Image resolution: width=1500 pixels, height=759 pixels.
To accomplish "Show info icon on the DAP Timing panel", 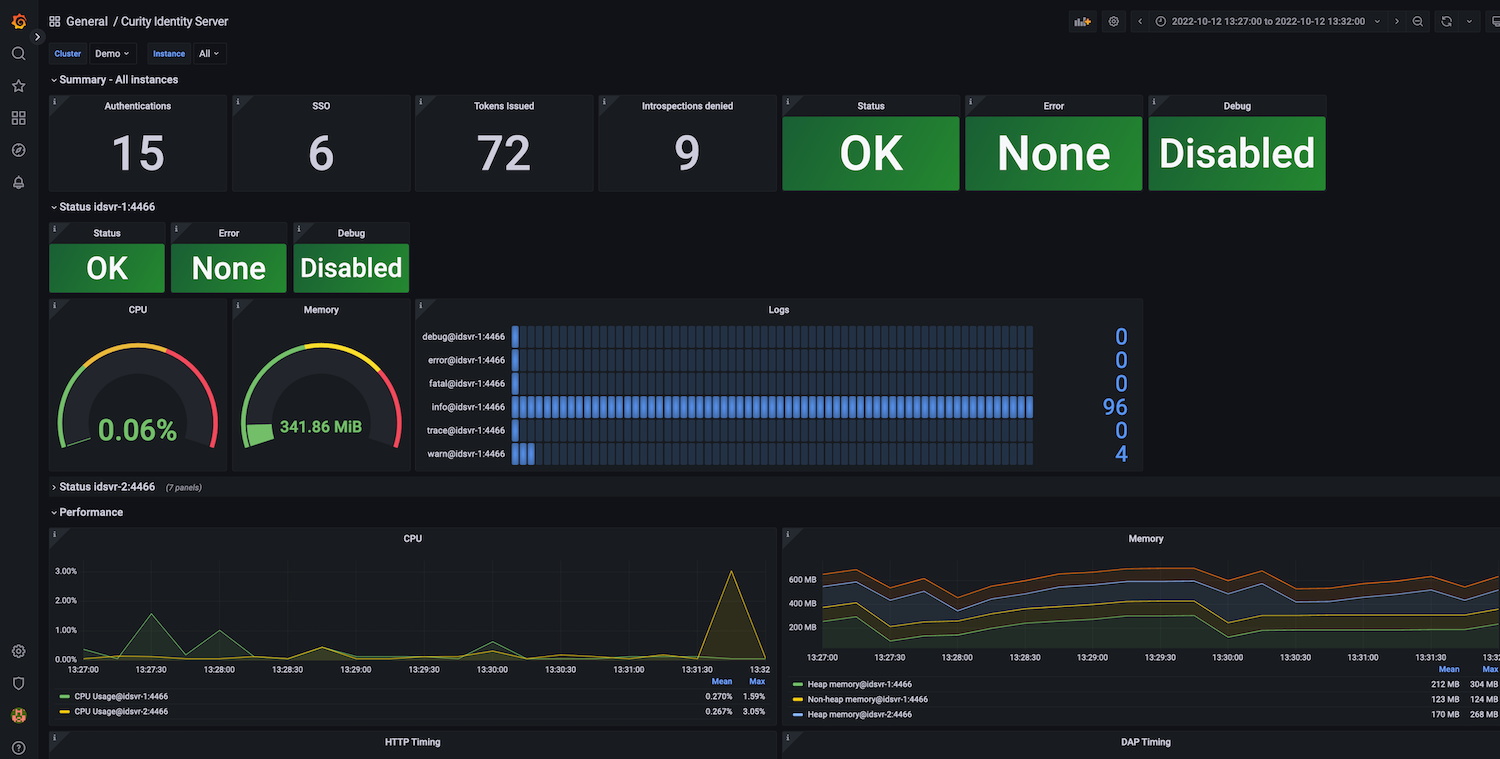I will pos(788,737).
